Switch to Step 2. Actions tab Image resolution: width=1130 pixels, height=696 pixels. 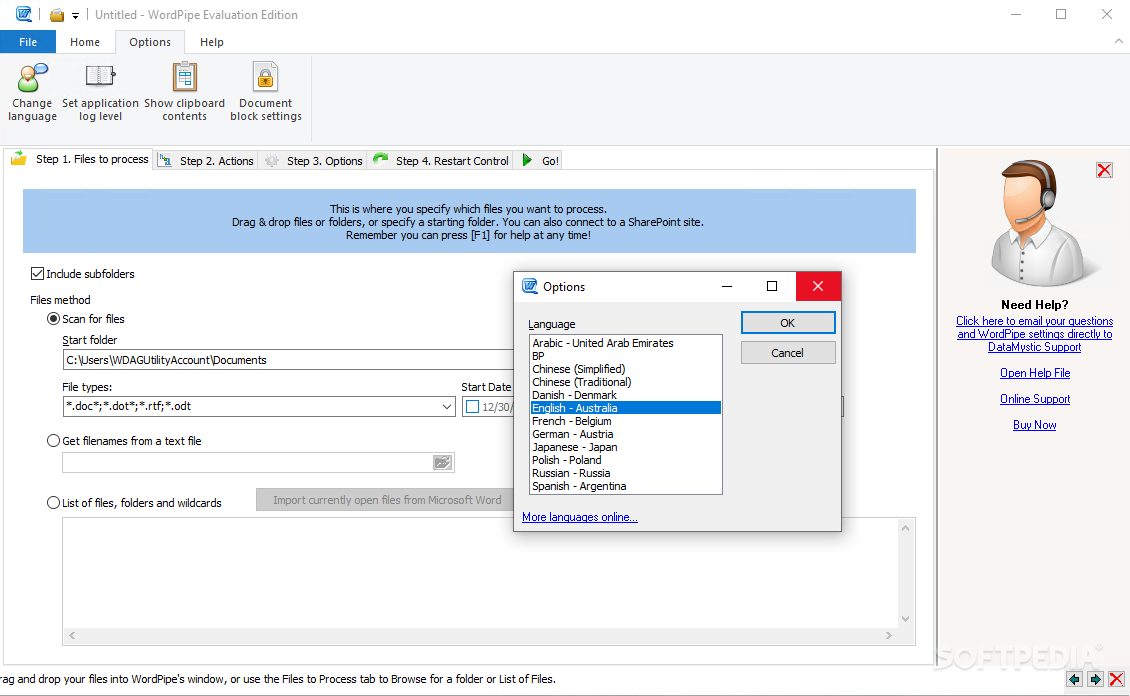(206, 161)
